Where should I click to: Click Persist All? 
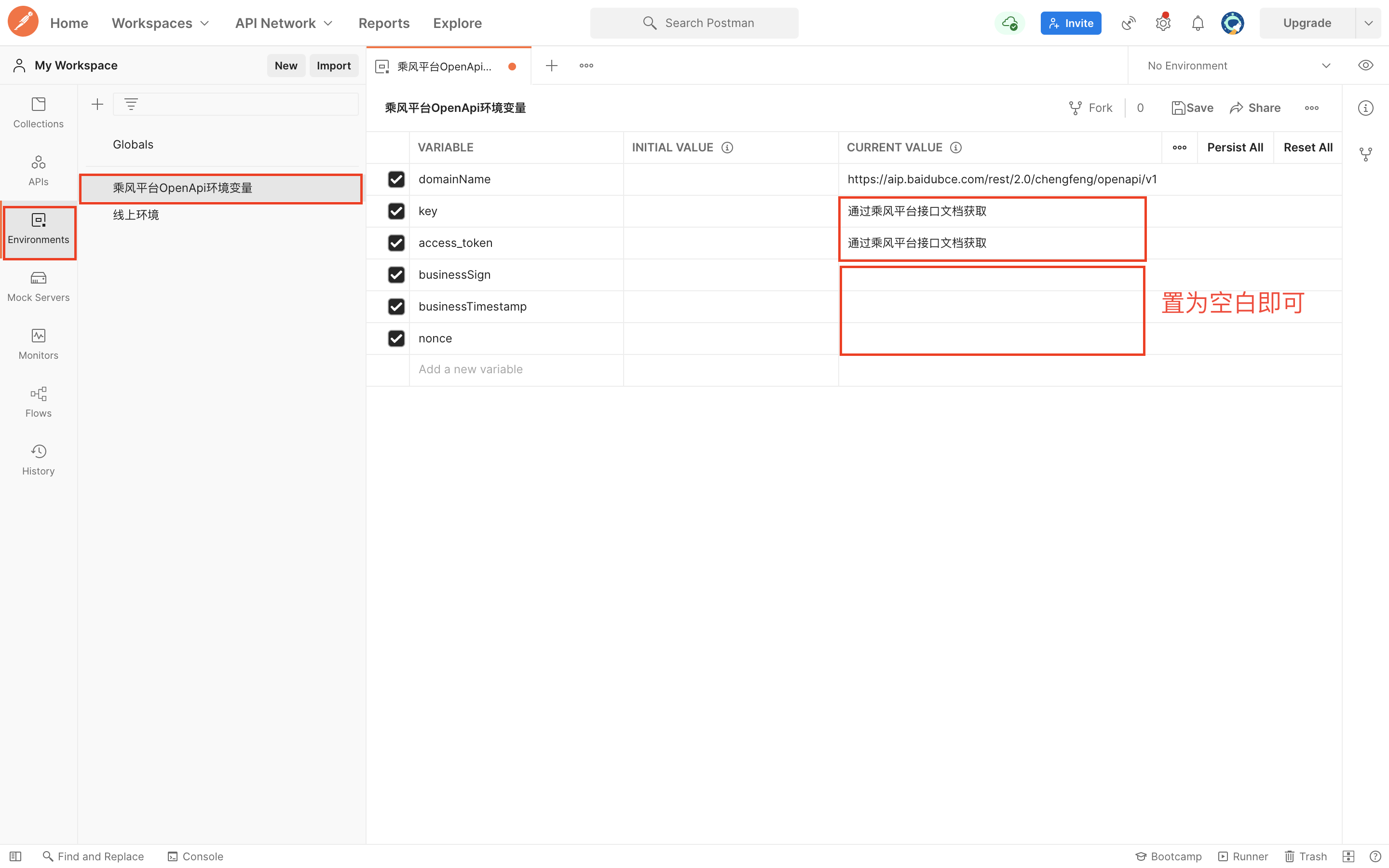tap(1235, 148)
